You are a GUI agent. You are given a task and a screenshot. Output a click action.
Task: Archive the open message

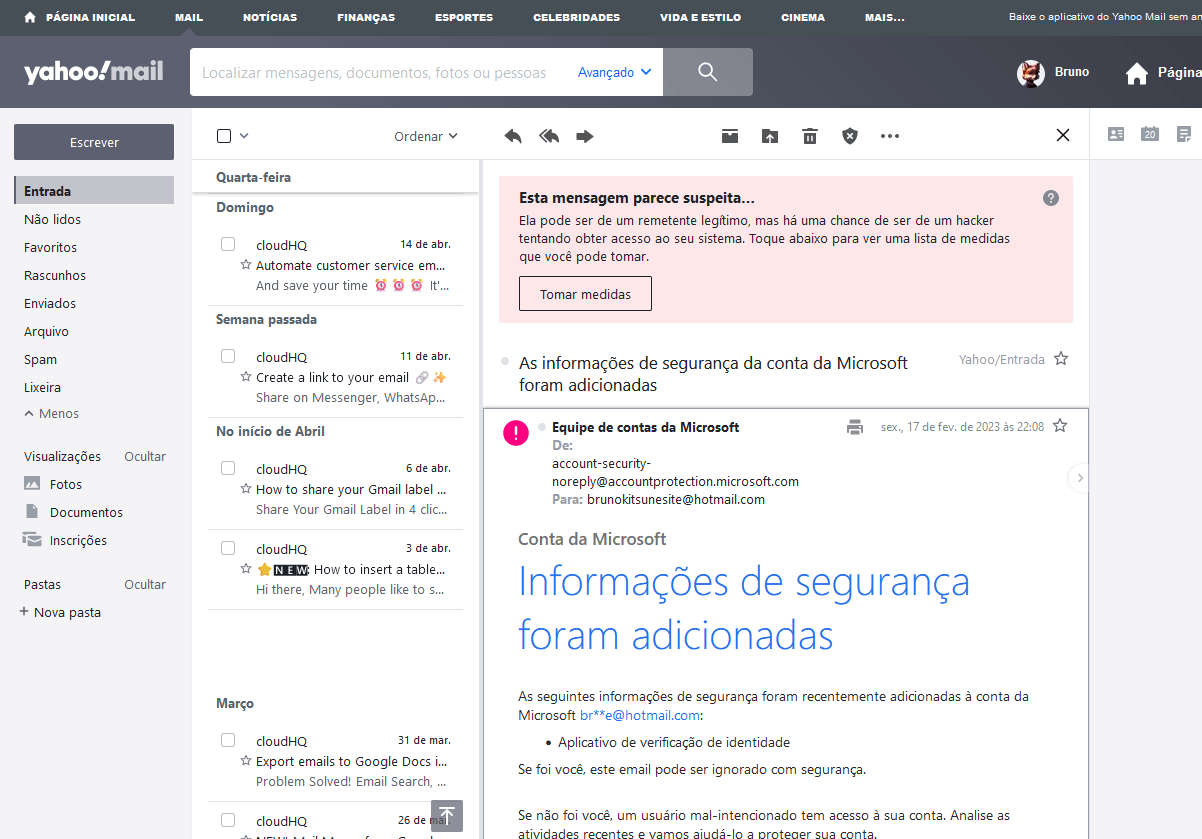pos(730,136)
